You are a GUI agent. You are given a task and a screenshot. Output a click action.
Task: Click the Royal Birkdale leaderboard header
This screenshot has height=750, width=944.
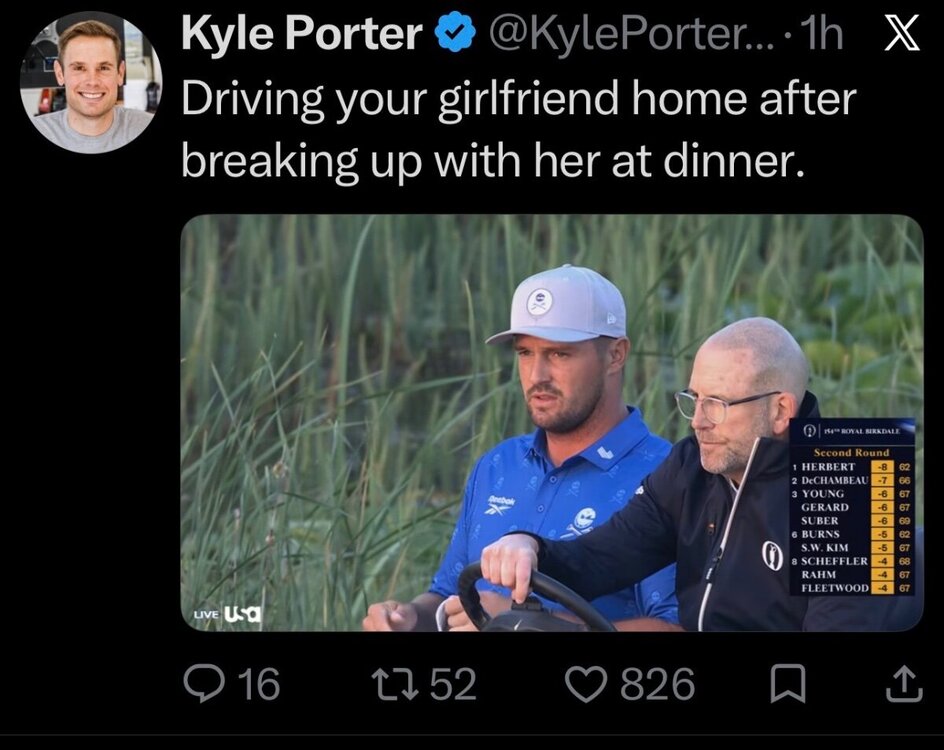[x=852, y=431]
